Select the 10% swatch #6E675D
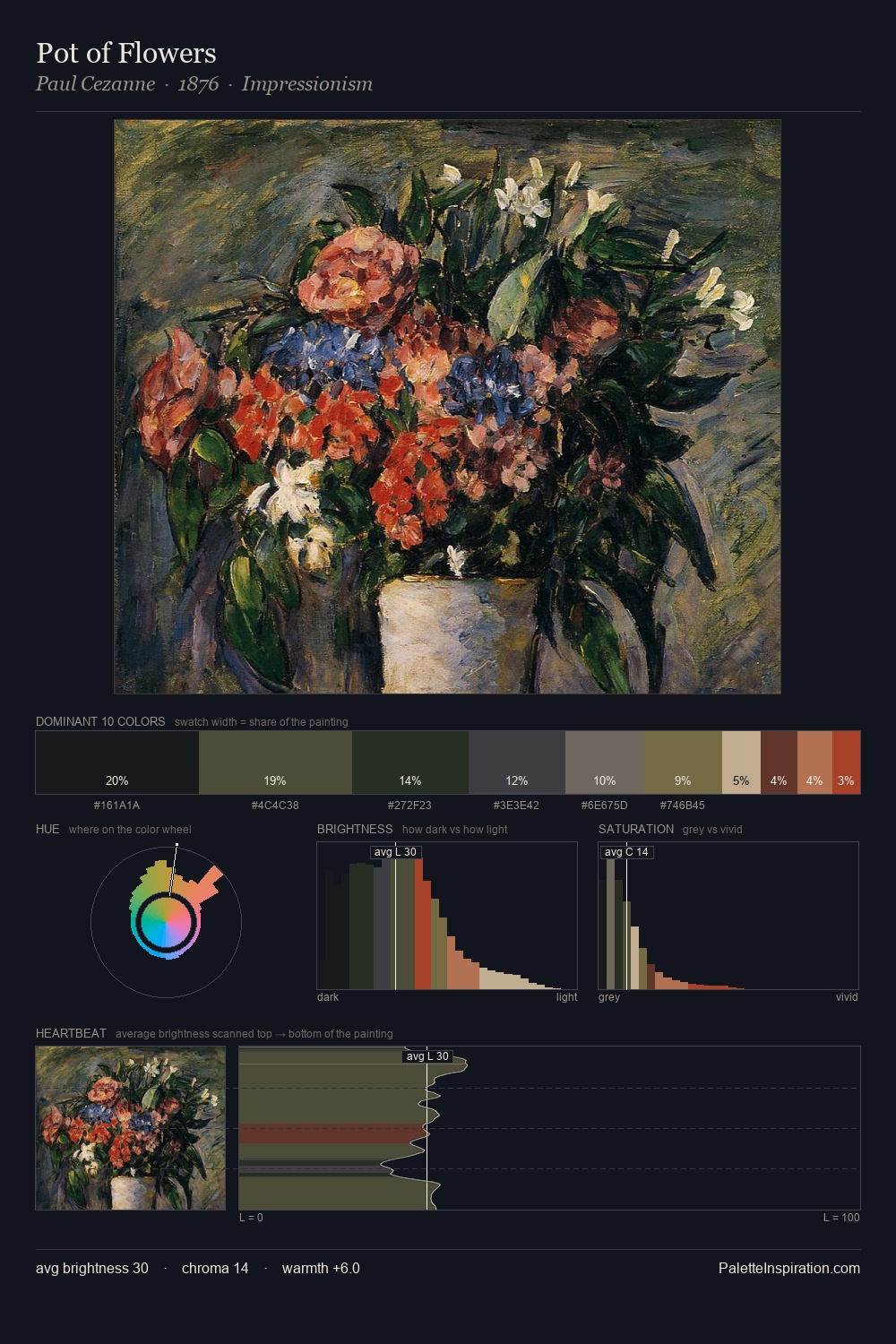Viewport: 896px width, 1344px height. coord(605,762)
